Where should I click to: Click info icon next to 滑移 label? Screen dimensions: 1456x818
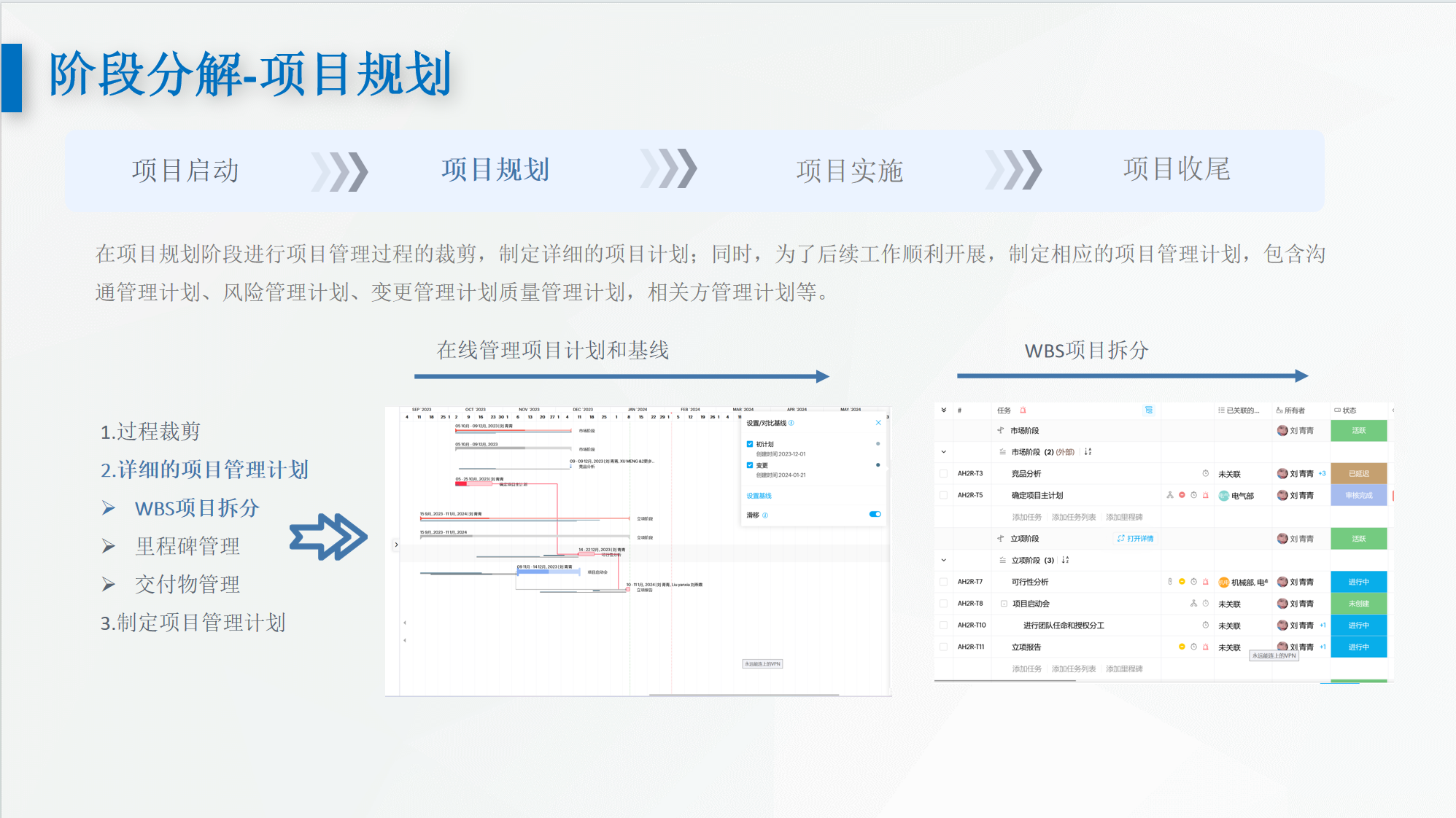(x=765, y=515)
